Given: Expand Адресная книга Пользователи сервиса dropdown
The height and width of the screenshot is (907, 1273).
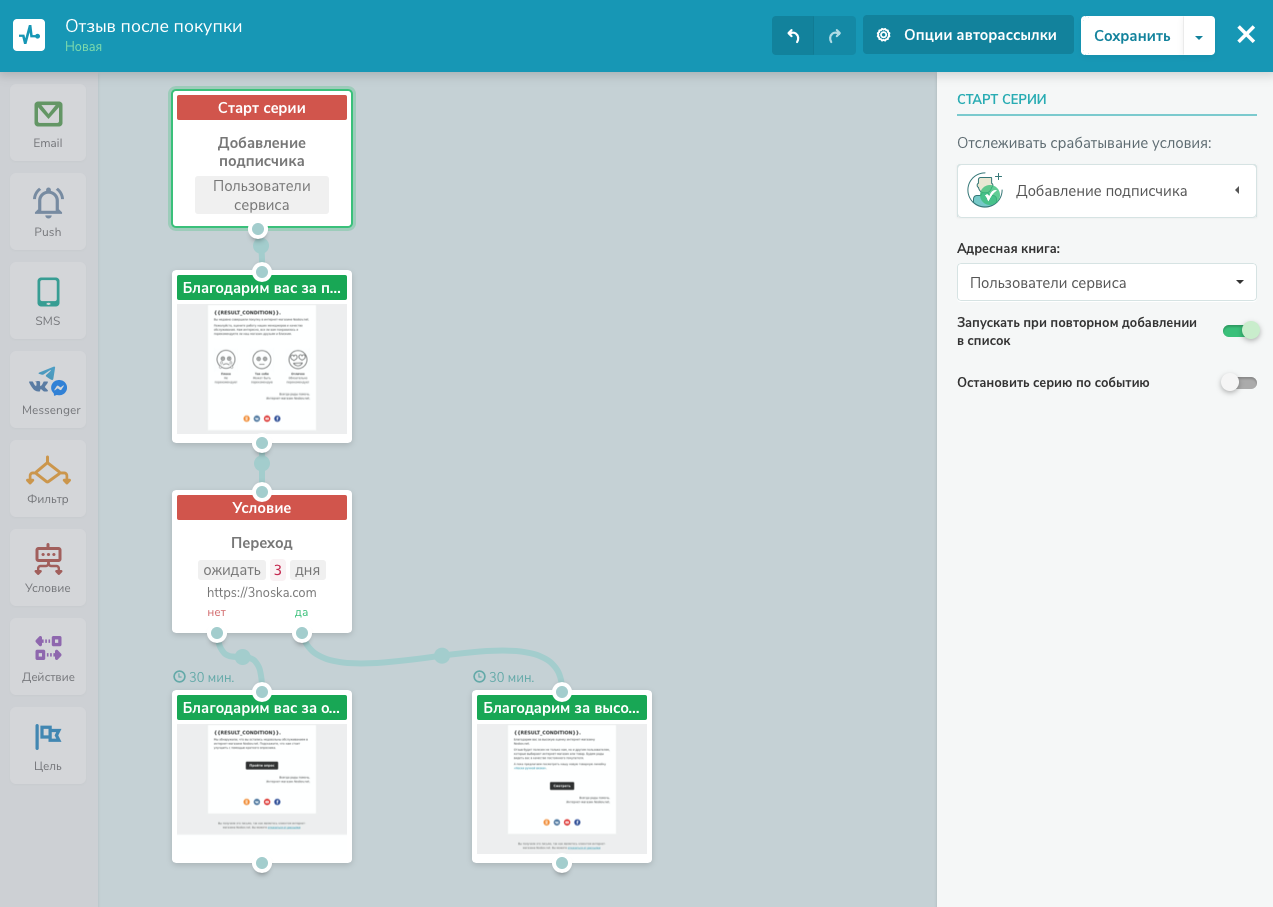Looking at the screenshot, I should pyautogui.click(x=1106, y=282).
